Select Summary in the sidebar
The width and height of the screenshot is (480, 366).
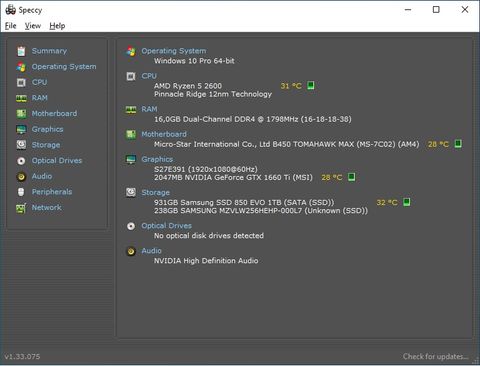[x=49, y=51]
